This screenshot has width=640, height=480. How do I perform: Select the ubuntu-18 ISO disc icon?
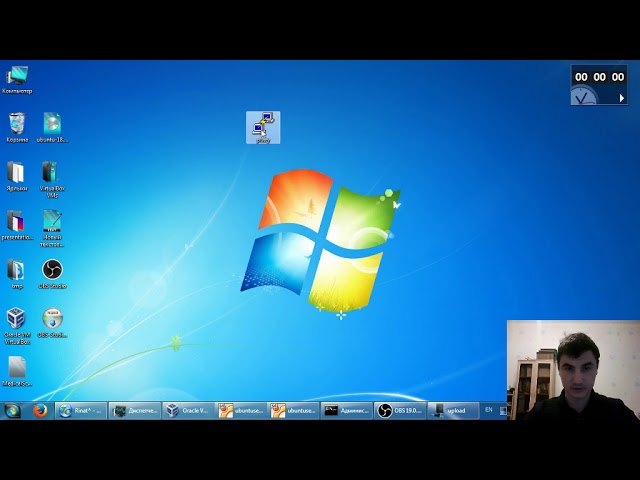52,127
